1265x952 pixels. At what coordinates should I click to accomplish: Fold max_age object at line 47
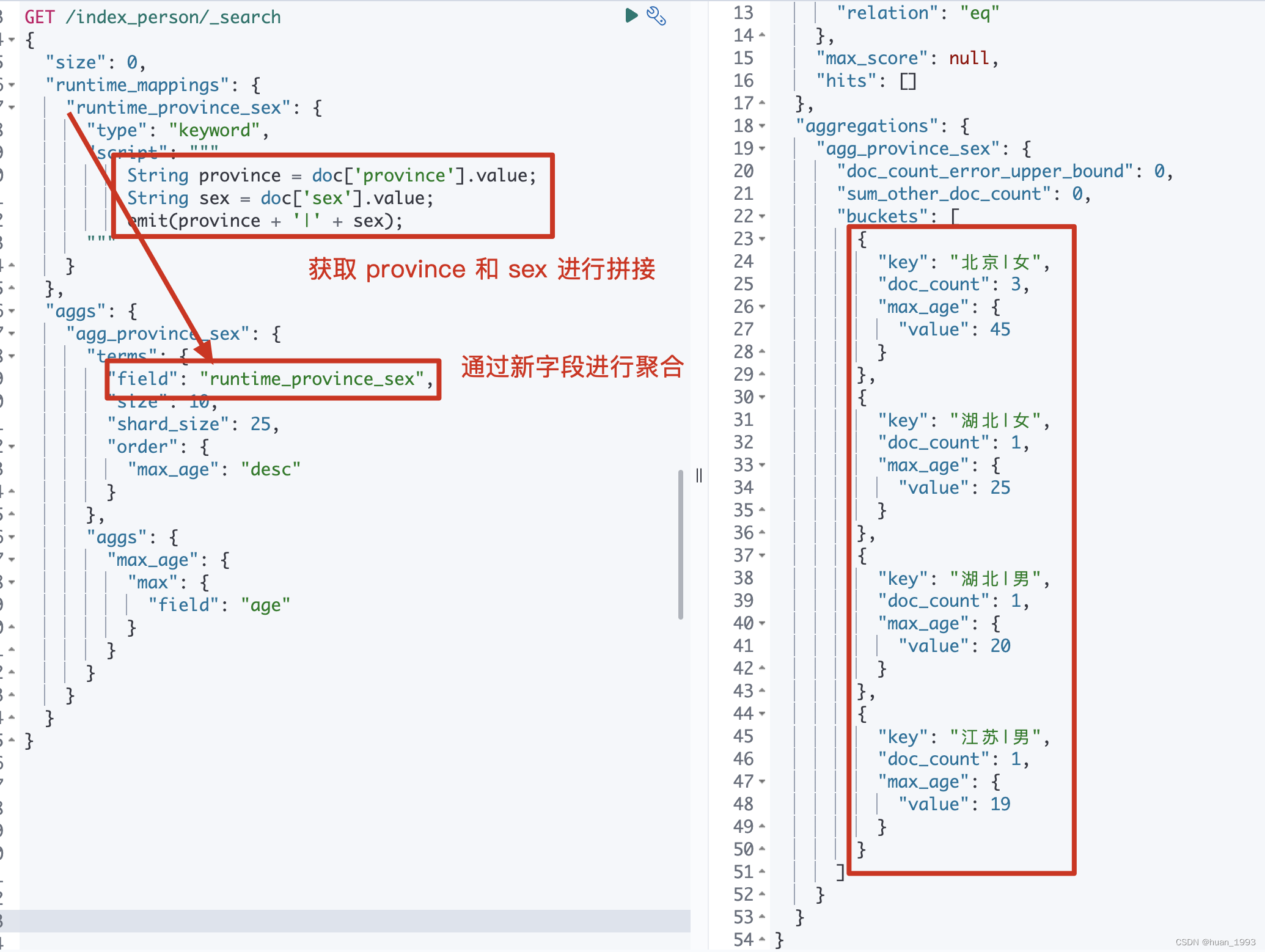point(762,782)
